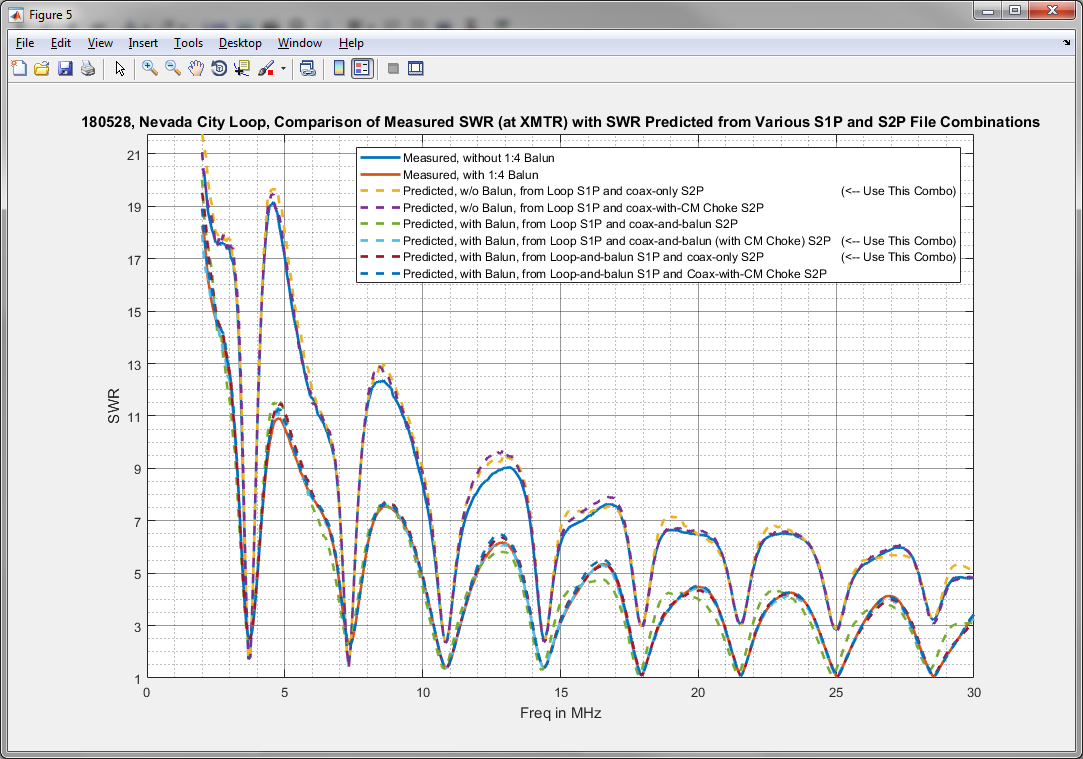The height and width of the screenshot is (759, 1083).
Task: Click x-axis tick label 30
Action: click(973, 693)
